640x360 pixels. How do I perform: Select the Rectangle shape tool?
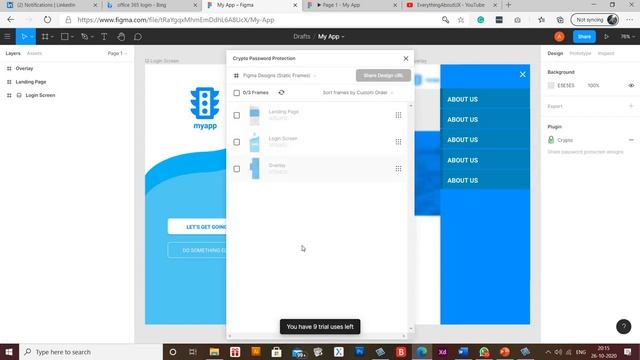point(64,37)
